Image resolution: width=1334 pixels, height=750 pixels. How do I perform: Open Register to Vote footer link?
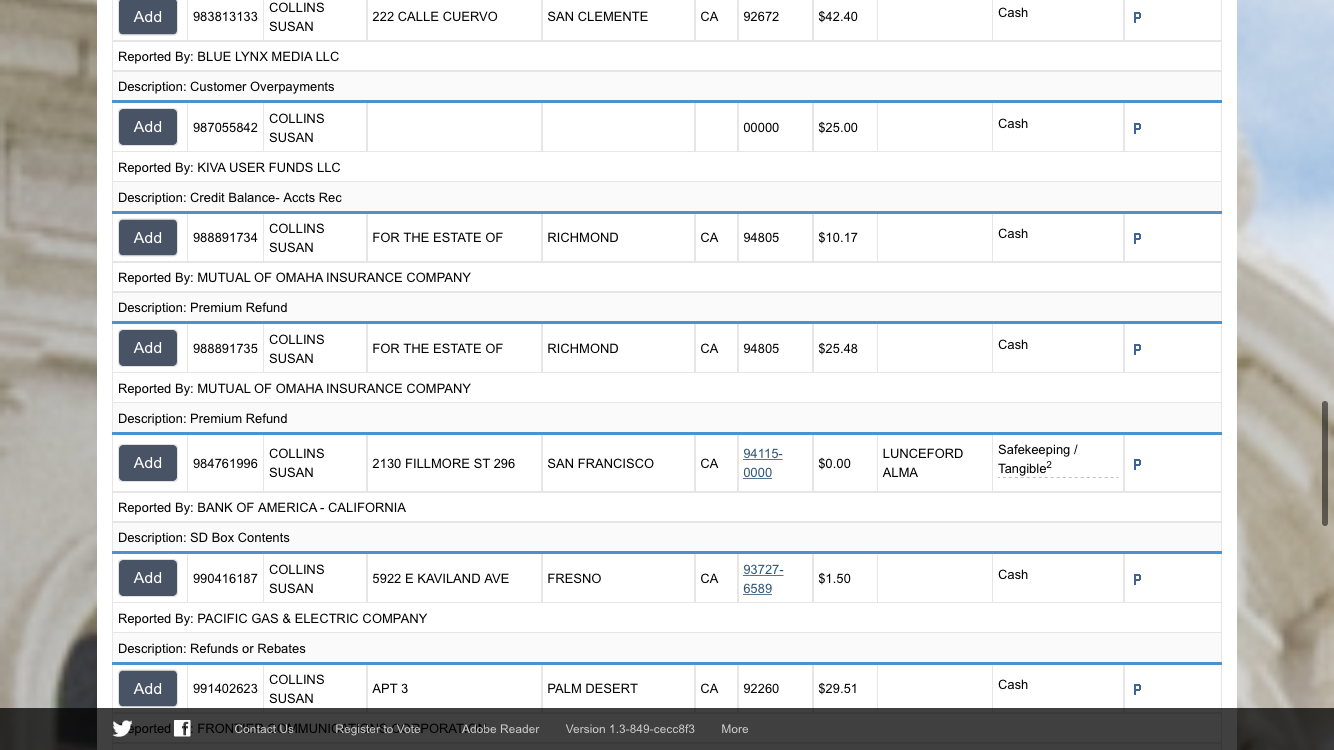click(378, 729)
